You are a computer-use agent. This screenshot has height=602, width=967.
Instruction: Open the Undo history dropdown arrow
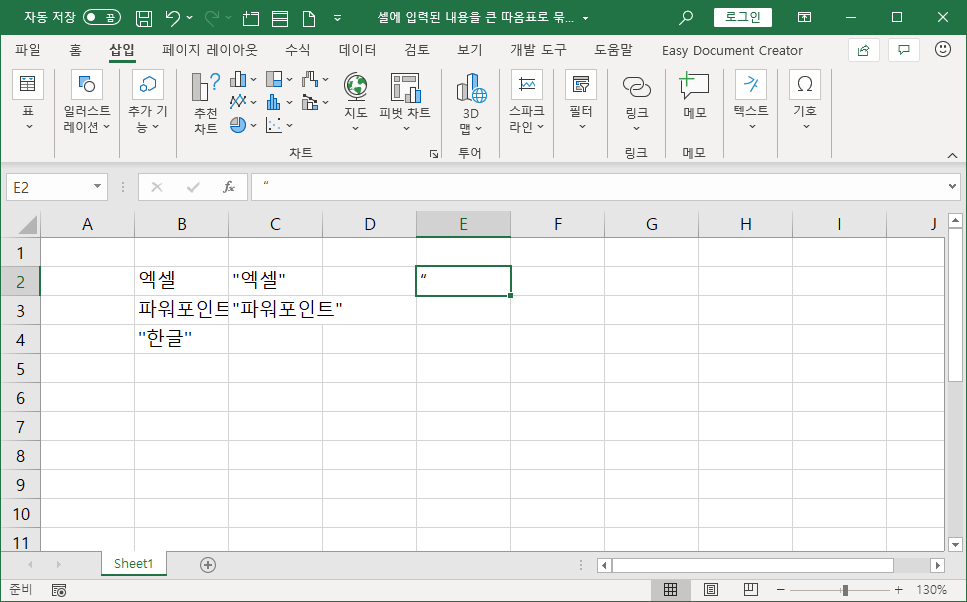pos(189,18)
